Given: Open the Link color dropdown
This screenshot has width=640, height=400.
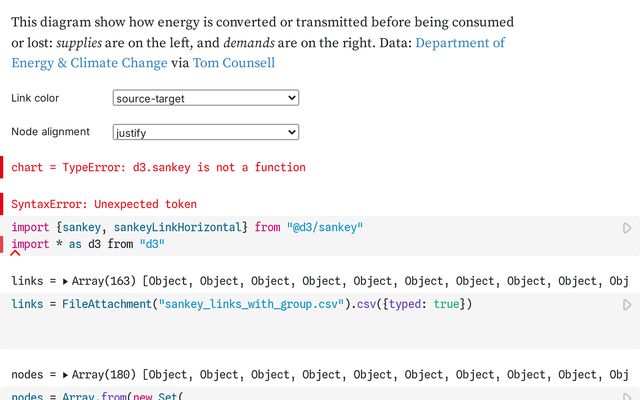Looking at the screenshot, I should pyautogui.click(x=206, y=98).
